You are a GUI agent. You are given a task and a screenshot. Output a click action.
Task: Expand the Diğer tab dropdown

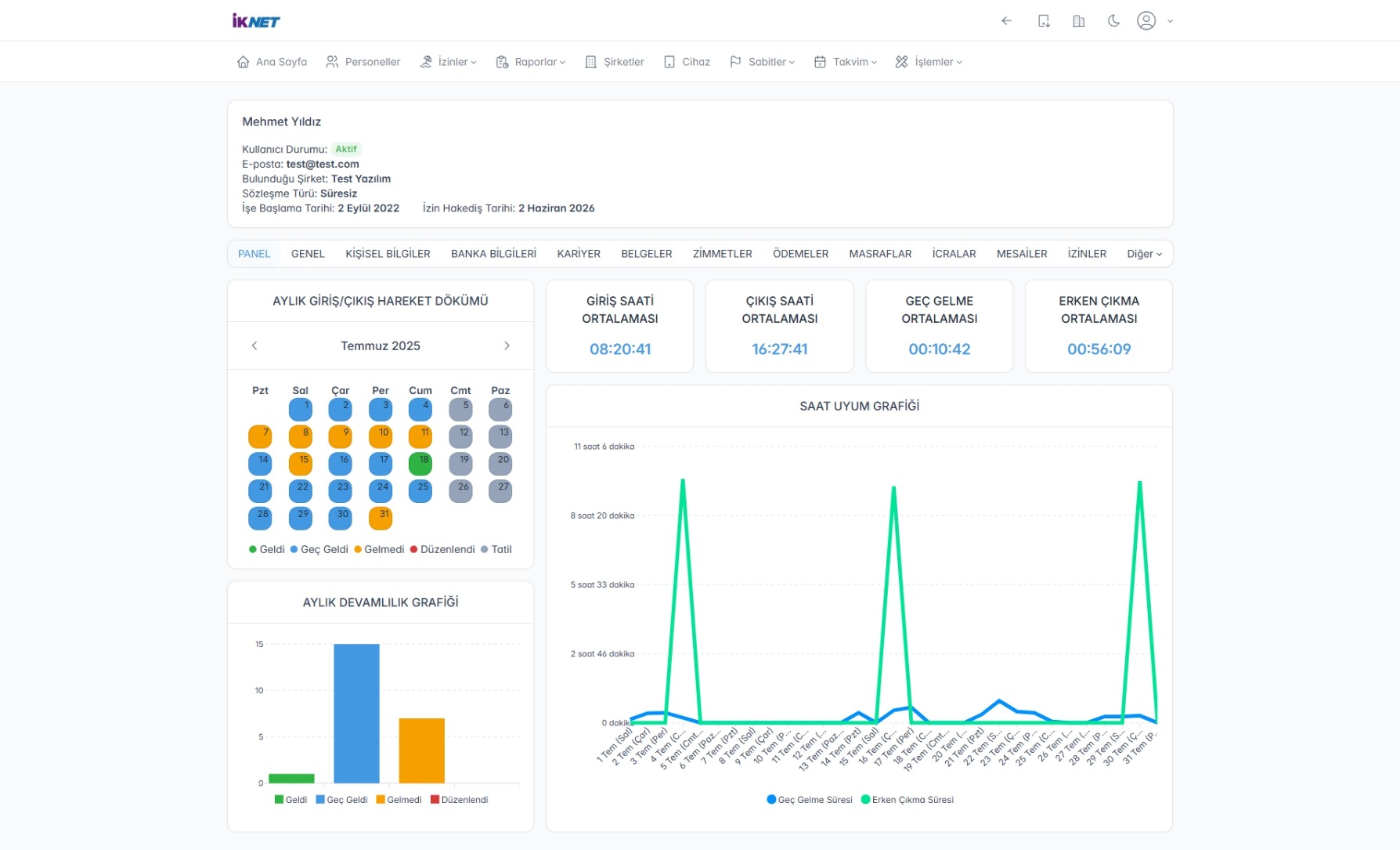coord(1144,254)
